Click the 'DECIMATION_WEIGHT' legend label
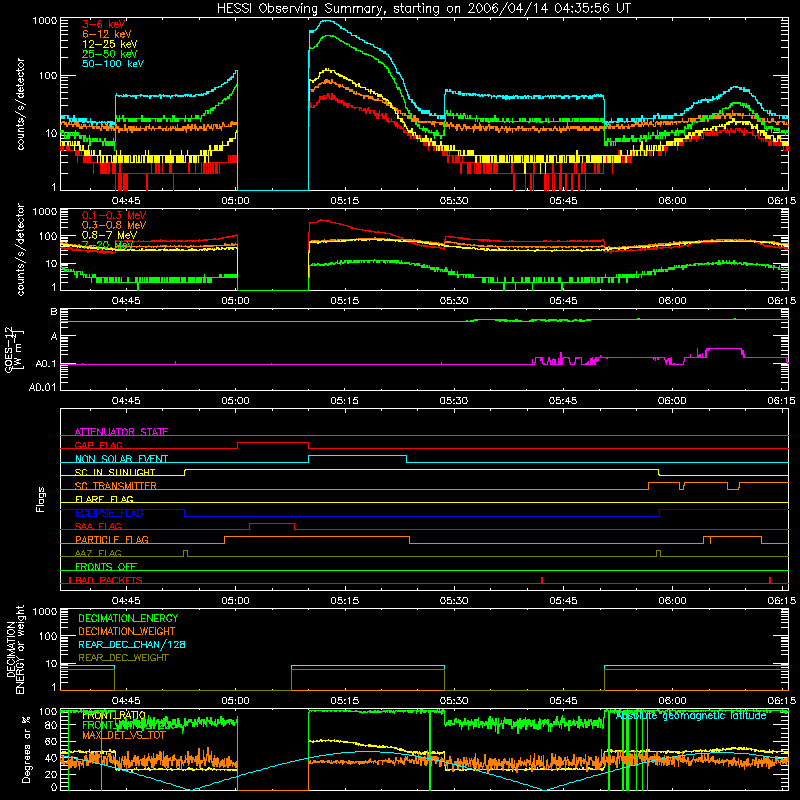Viewport: 800px width, 800px height. click(x=127, y=631)
